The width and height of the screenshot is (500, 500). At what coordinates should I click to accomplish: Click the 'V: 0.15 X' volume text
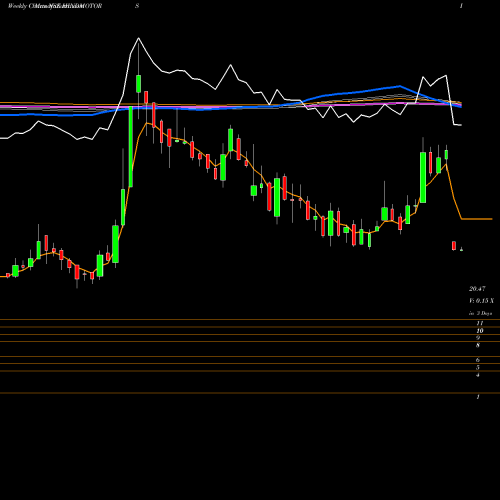[x=482, y=301]
